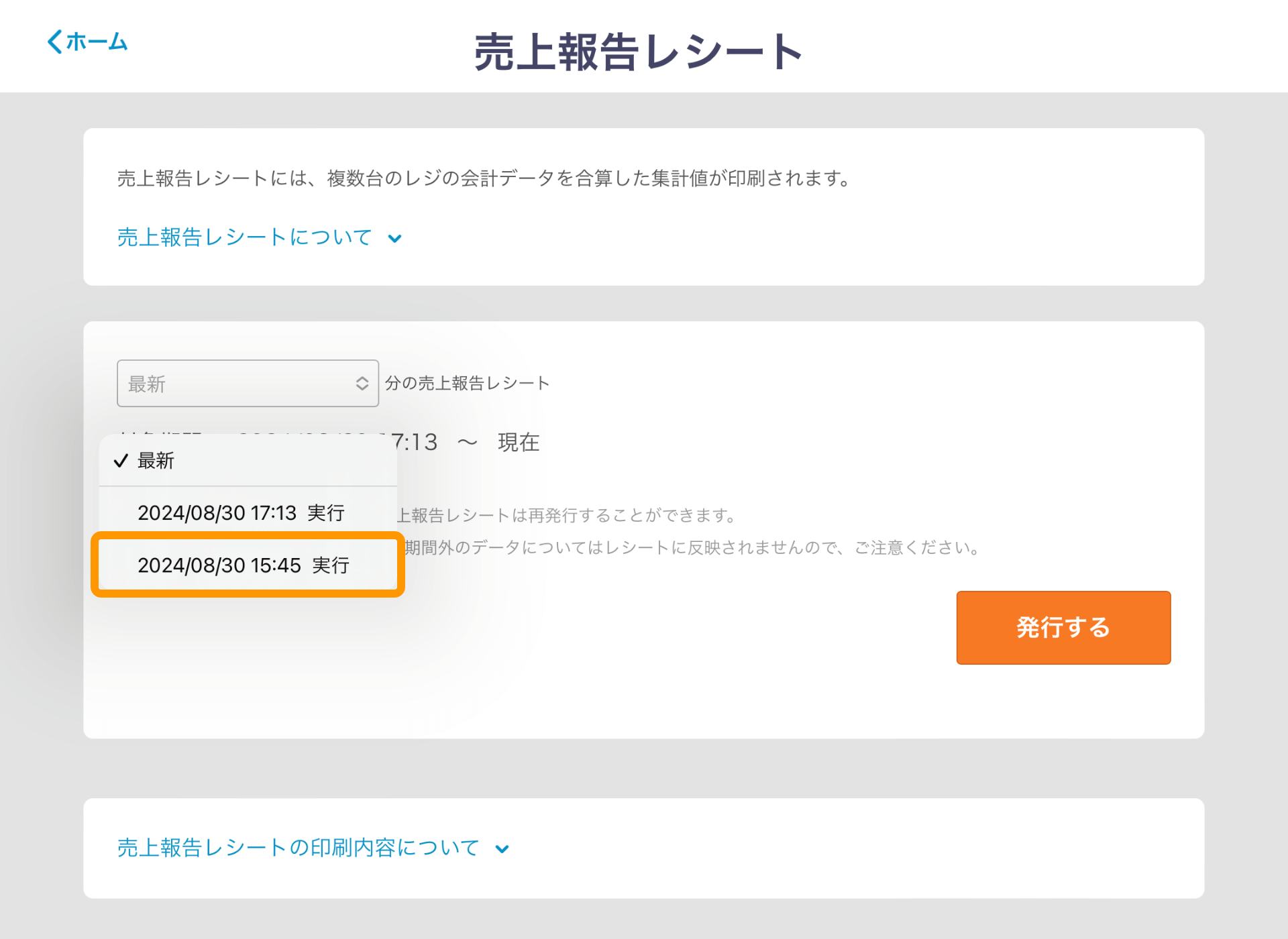Open the 売上報告レシートについて link text
Image resolution: width=1288 pixels, height=939 pixels.
[x=244, y=237]
